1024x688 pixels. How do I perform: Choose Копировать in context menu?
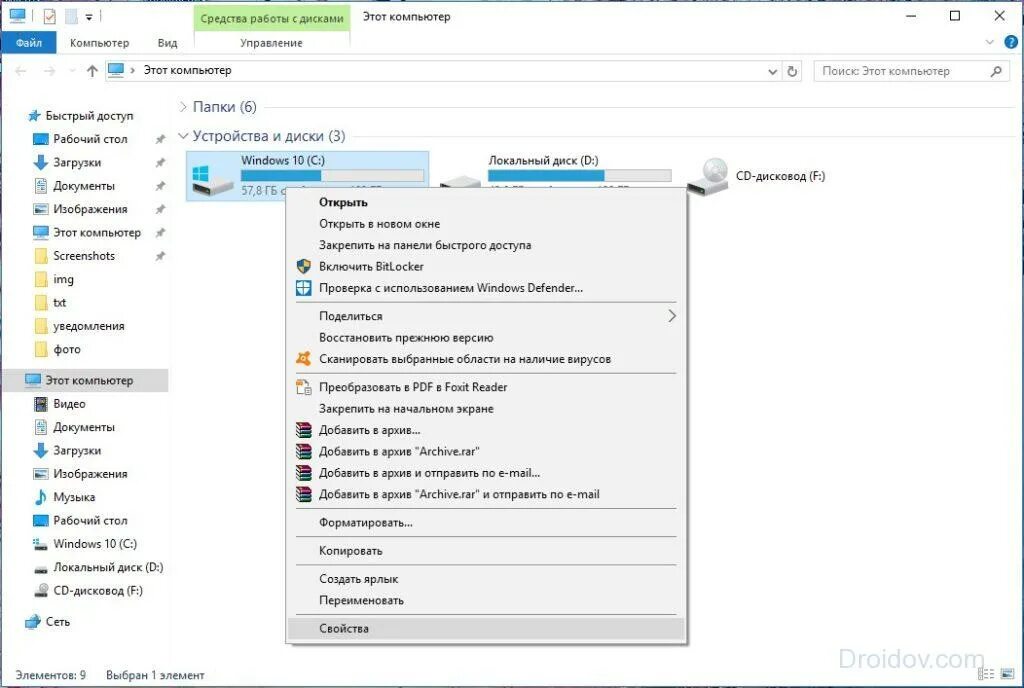pos(486,551)
